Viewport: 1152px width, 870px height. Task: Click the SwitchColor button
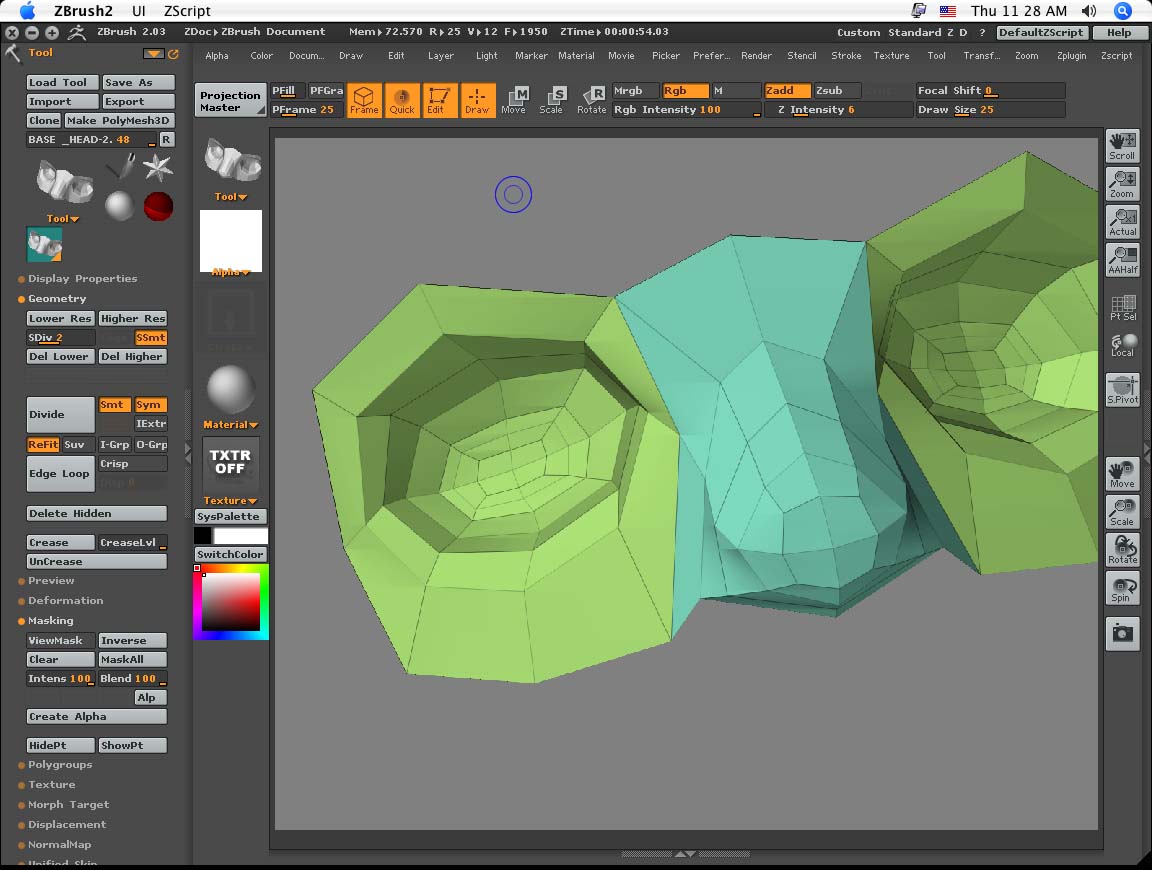point(231,555)
